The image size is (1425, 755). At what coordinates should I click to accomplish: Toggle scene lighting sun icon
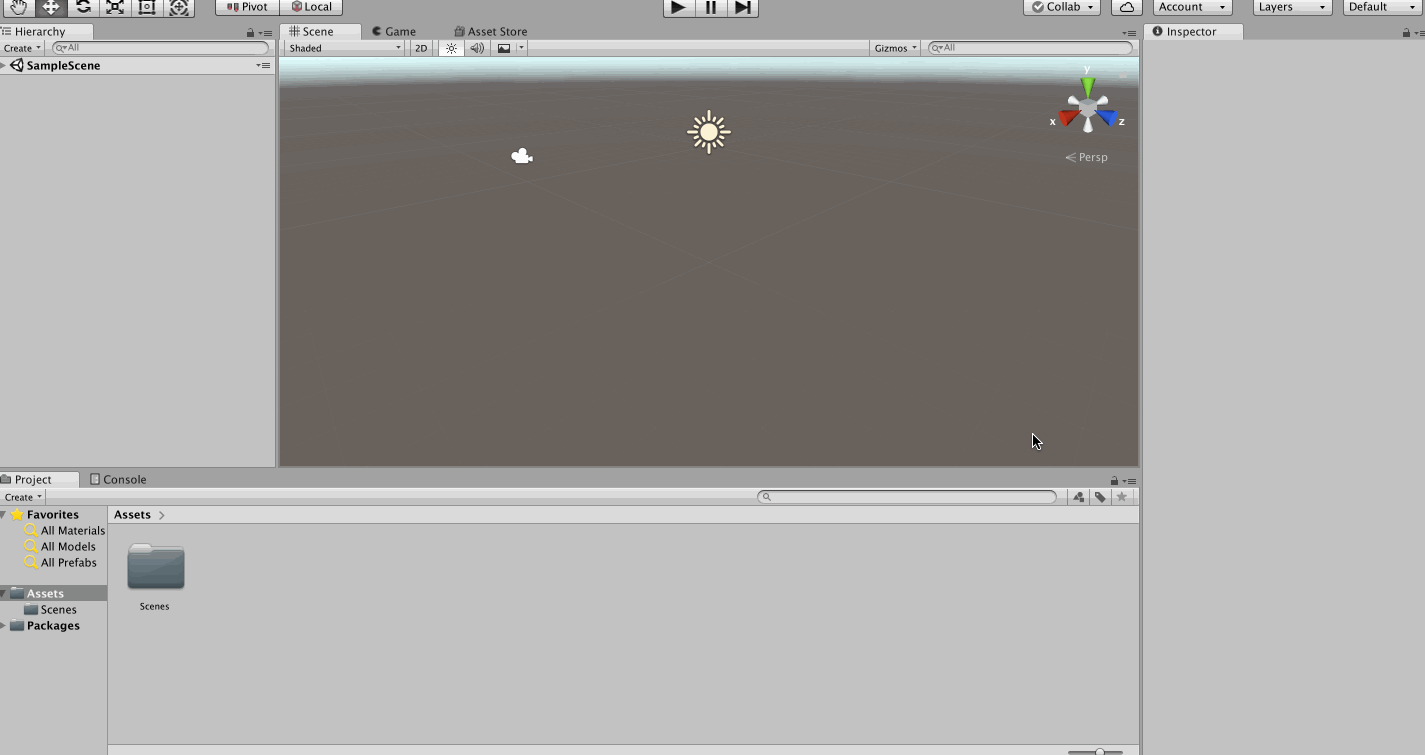pyautogui.click(x=451, y=48)
